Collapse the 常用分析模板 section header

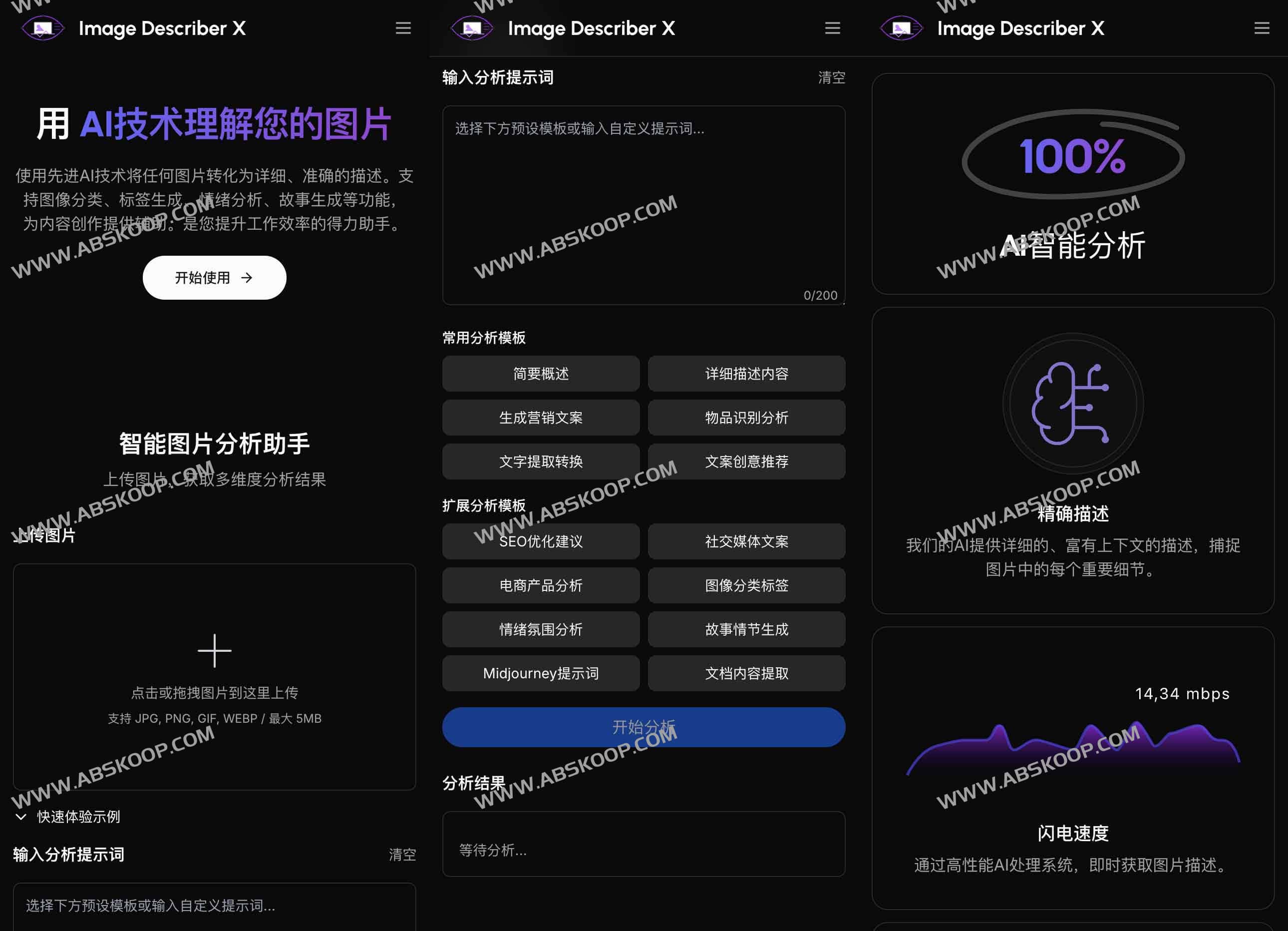tap(484, 338)
